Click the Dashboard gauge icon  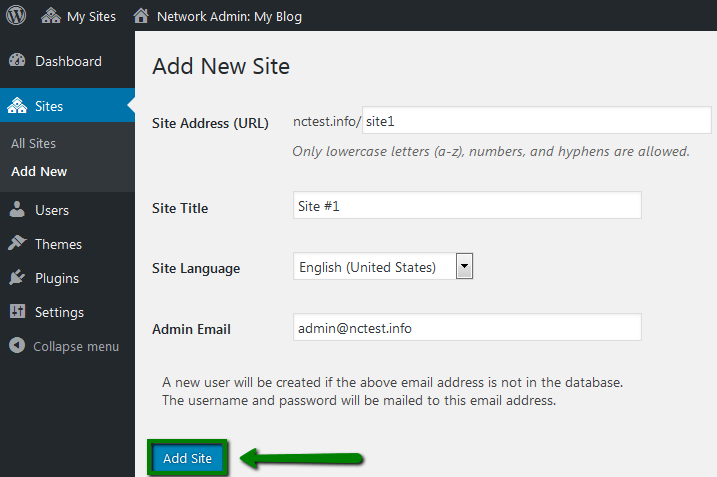17,60
